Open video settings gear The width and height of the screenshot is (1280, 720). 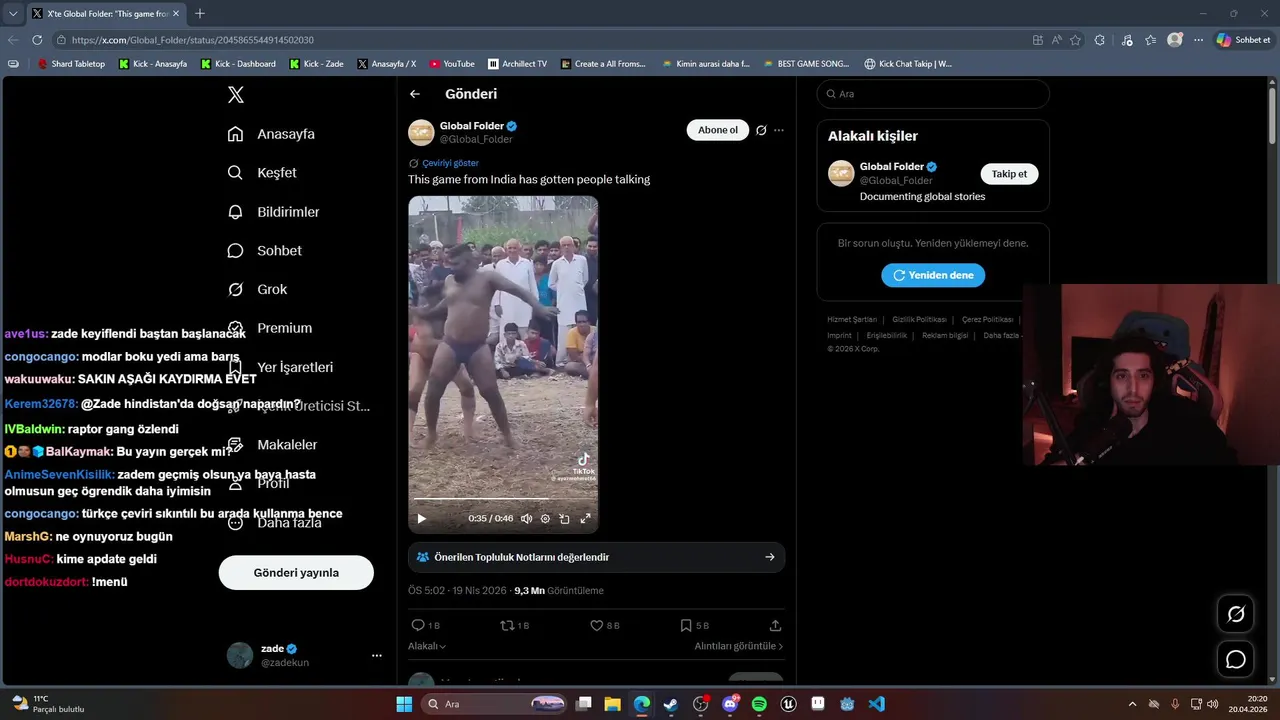click(545, 519)
